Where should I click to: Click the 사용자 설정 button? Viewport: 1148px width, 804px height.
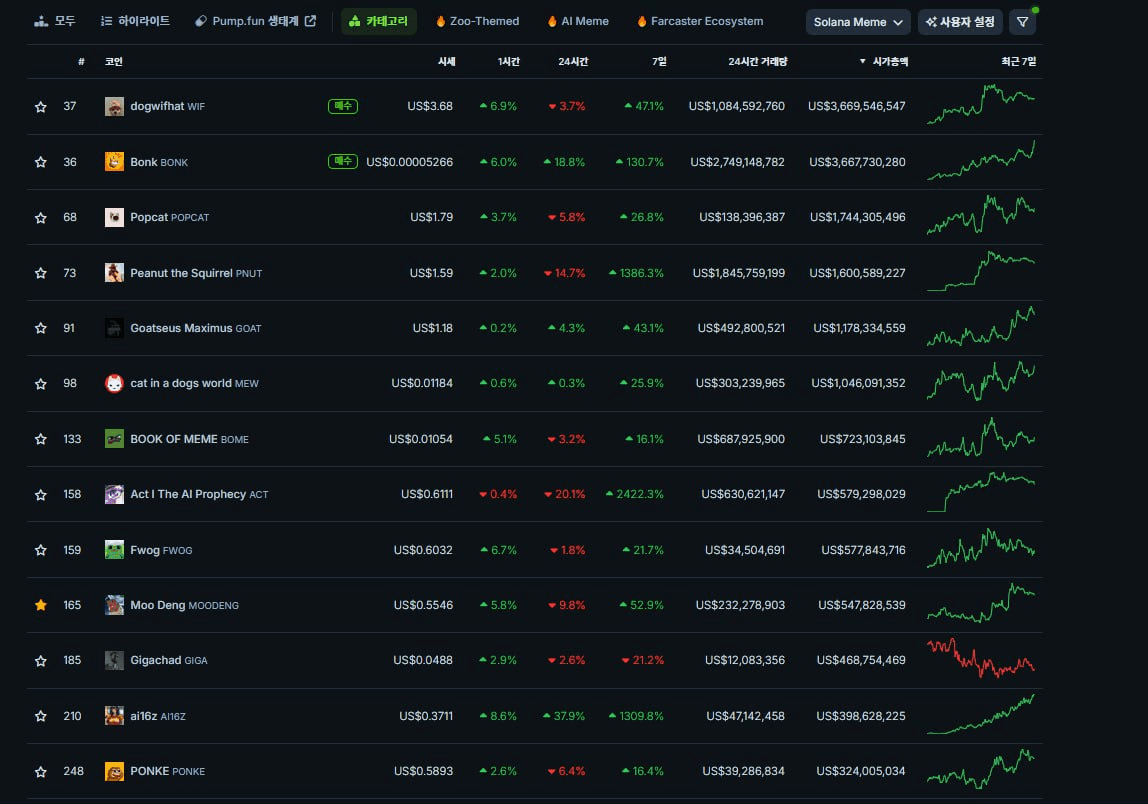(961, 22)
